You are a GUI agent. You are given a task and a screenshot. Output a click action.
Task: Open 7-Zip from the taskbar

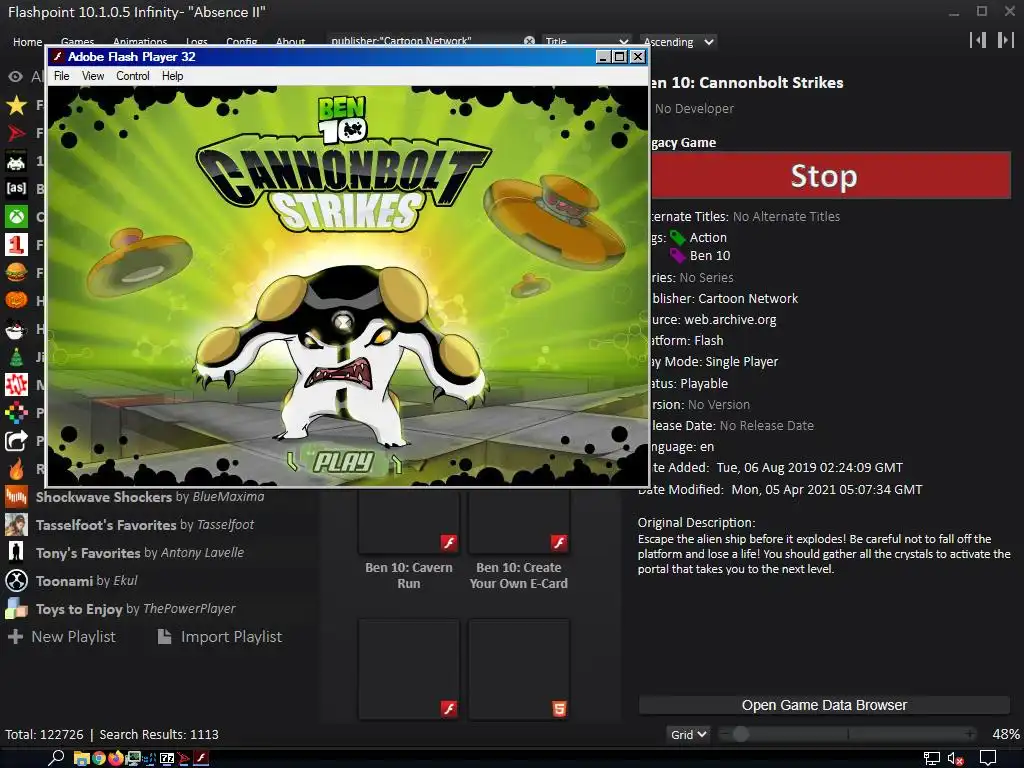[167, 758]
